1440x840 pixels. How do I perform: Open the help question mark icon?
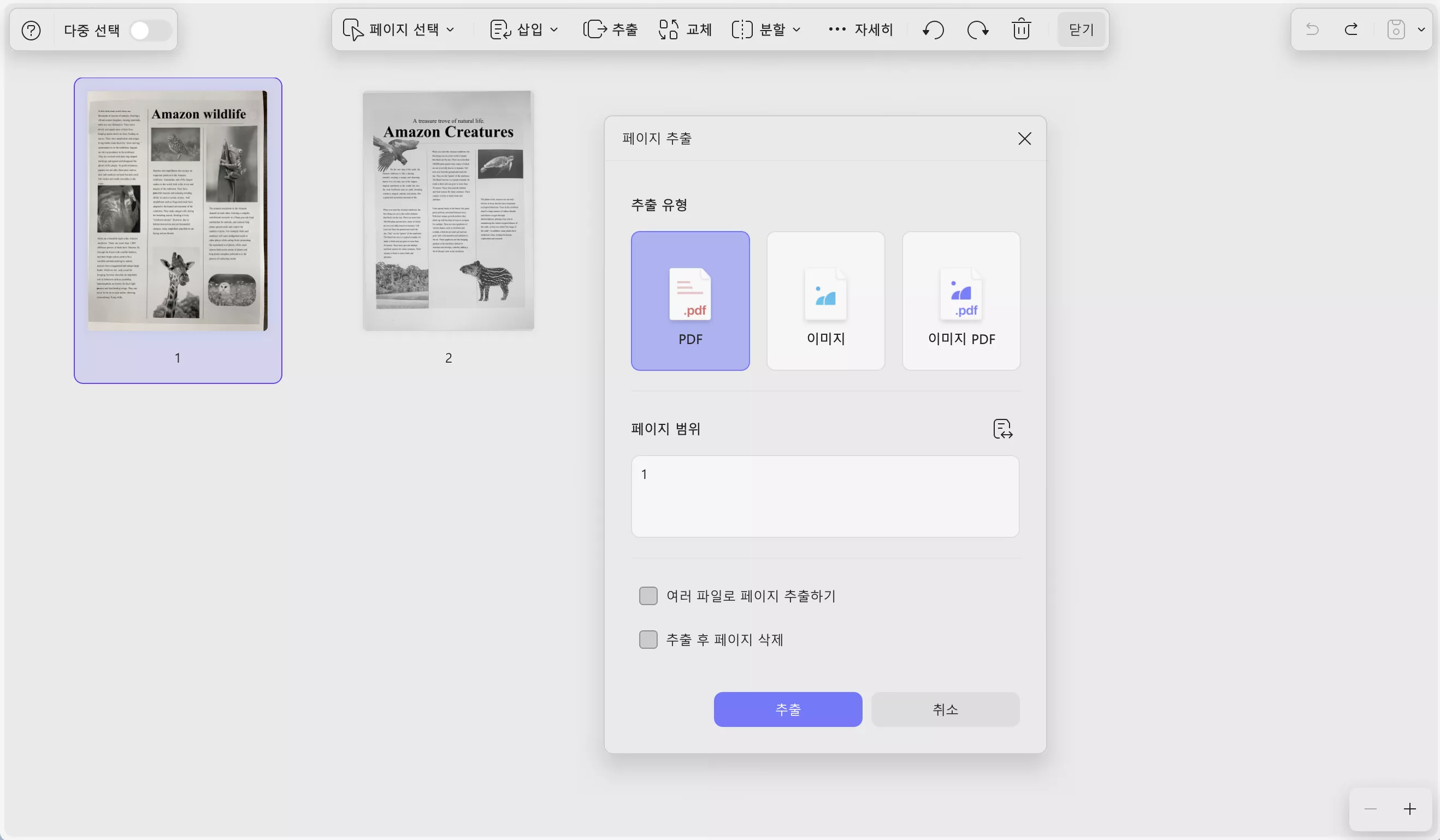tap(31, 30)
